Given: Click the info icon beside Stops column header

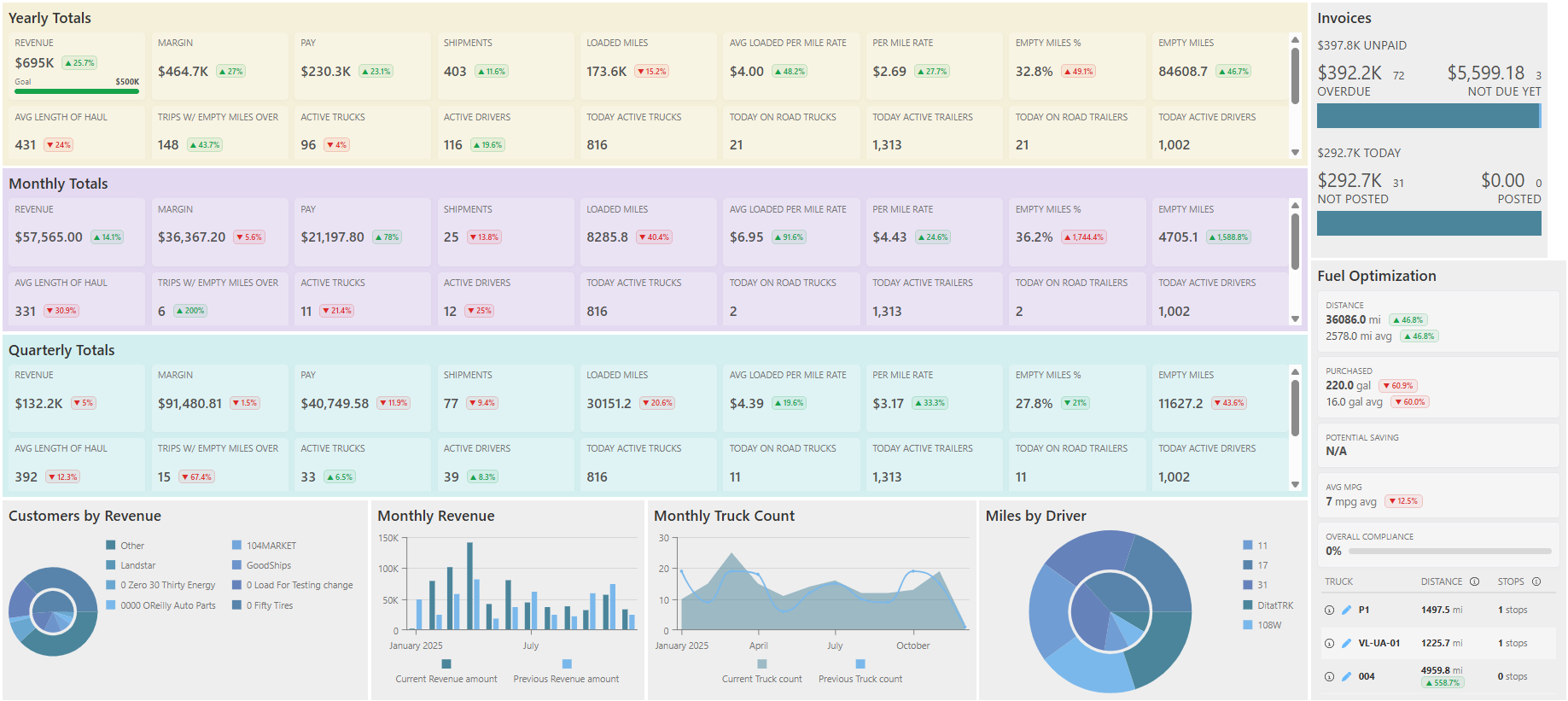Looking at the screenshot, I should coord(1536,581).
